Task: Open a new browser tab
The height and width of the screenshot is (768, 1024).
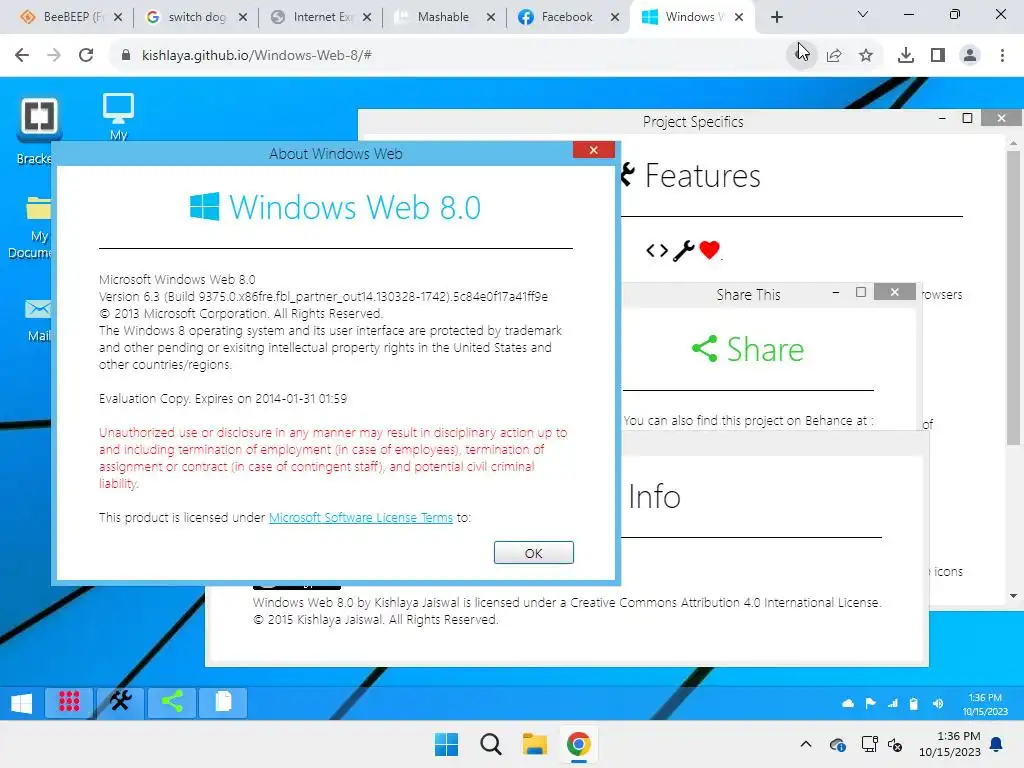Action: coord(776,17)
